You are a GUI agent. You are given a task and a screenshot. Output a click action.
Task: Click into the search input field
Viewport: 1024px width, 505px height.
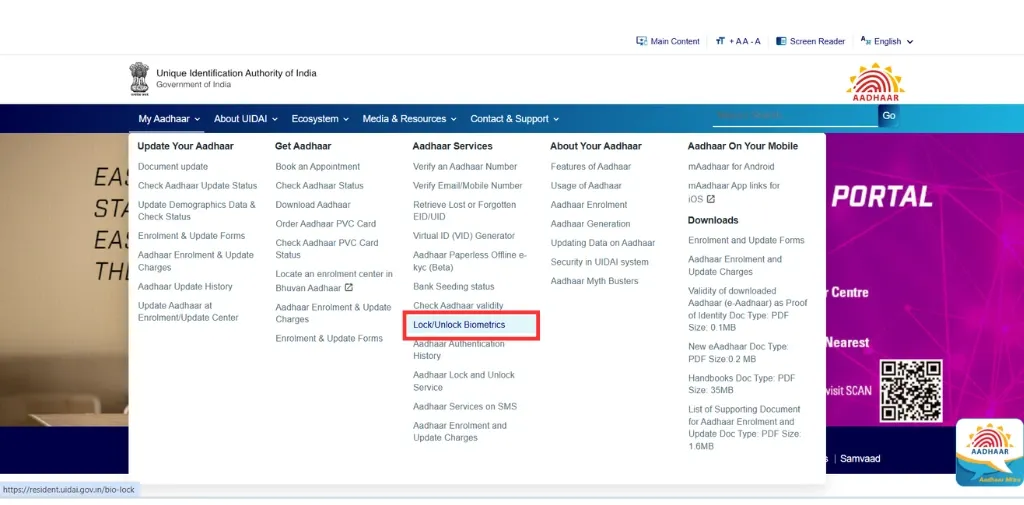pyautogui.click(x=795, y=116)
